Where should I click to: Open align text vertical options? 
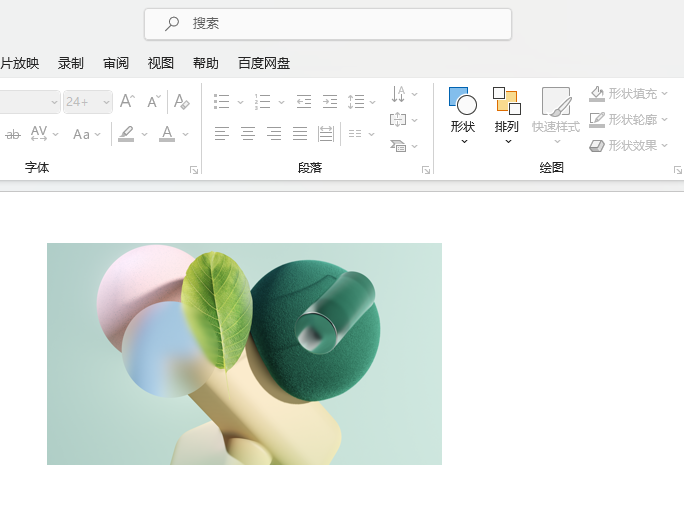(x=404, y=120)
